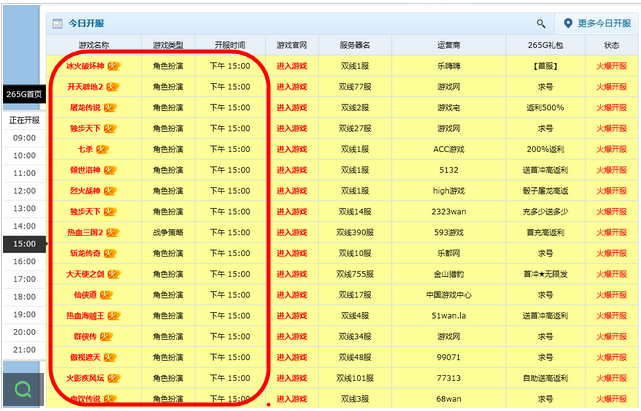This screenshot has width=641, height=411.
Task: Click the search magnifier icon in header
Action: tap(541, 24)
